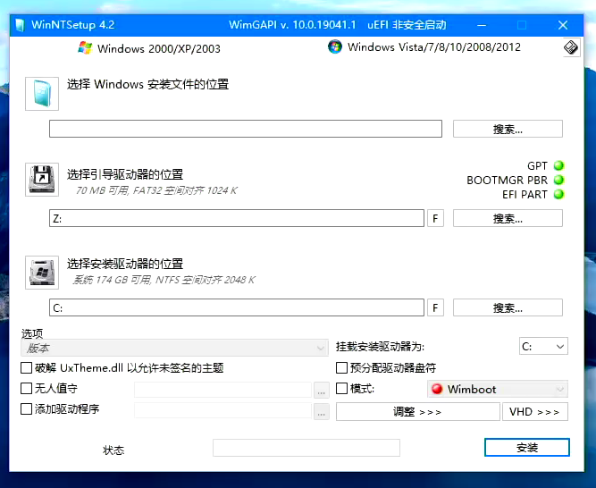Click the EFI PART label text

click(525, 195)
